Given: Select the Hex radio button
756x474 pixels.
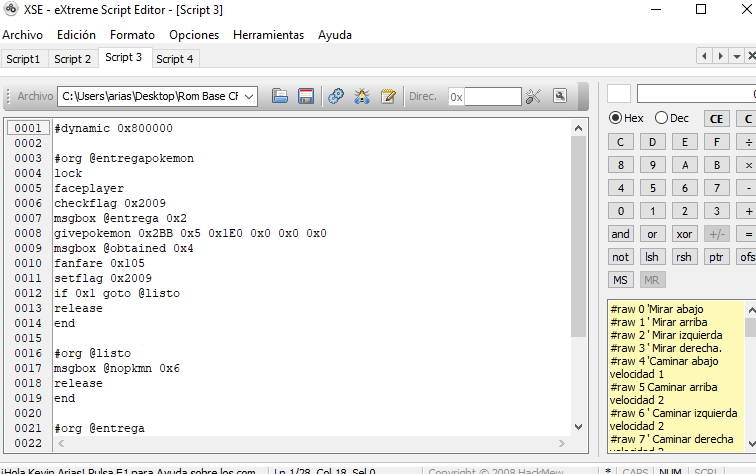Looking at the screenshot, I should pyautogui.click(x=616, y=118).
